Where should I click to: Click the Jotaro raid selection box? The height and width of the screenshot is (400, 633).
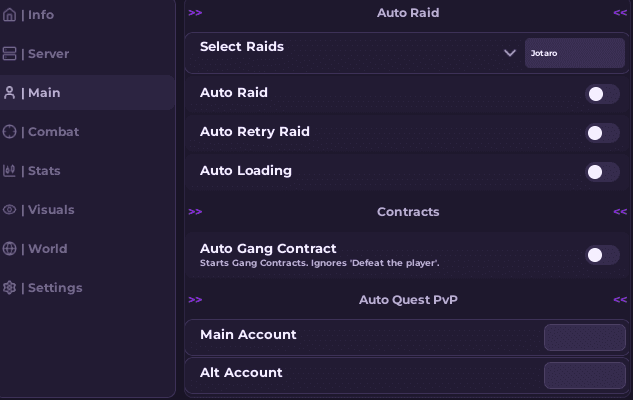(x=574, y=53)
